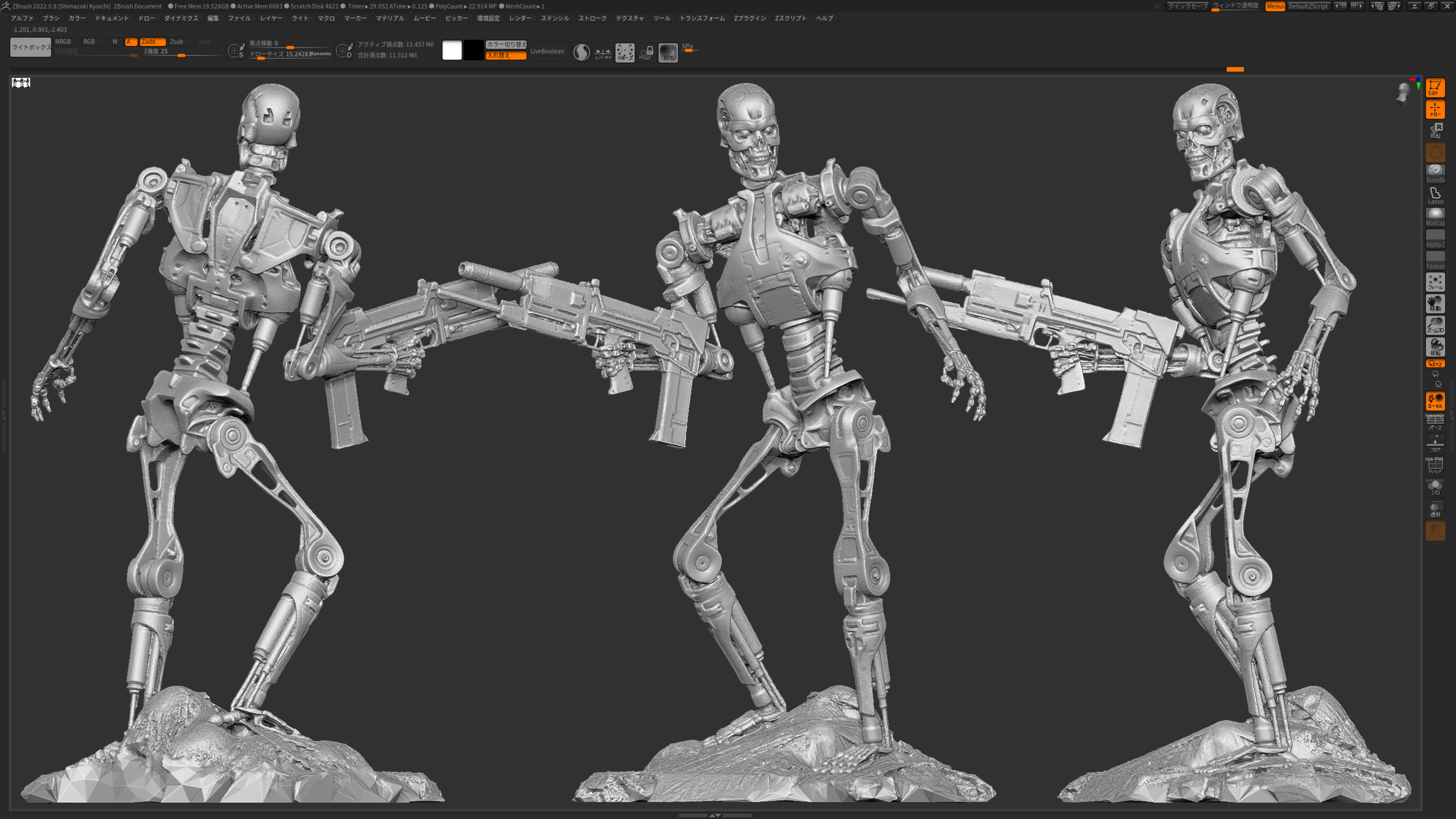Click the L.Sym (Lシンメトリ) button

(x=603, y=53)
